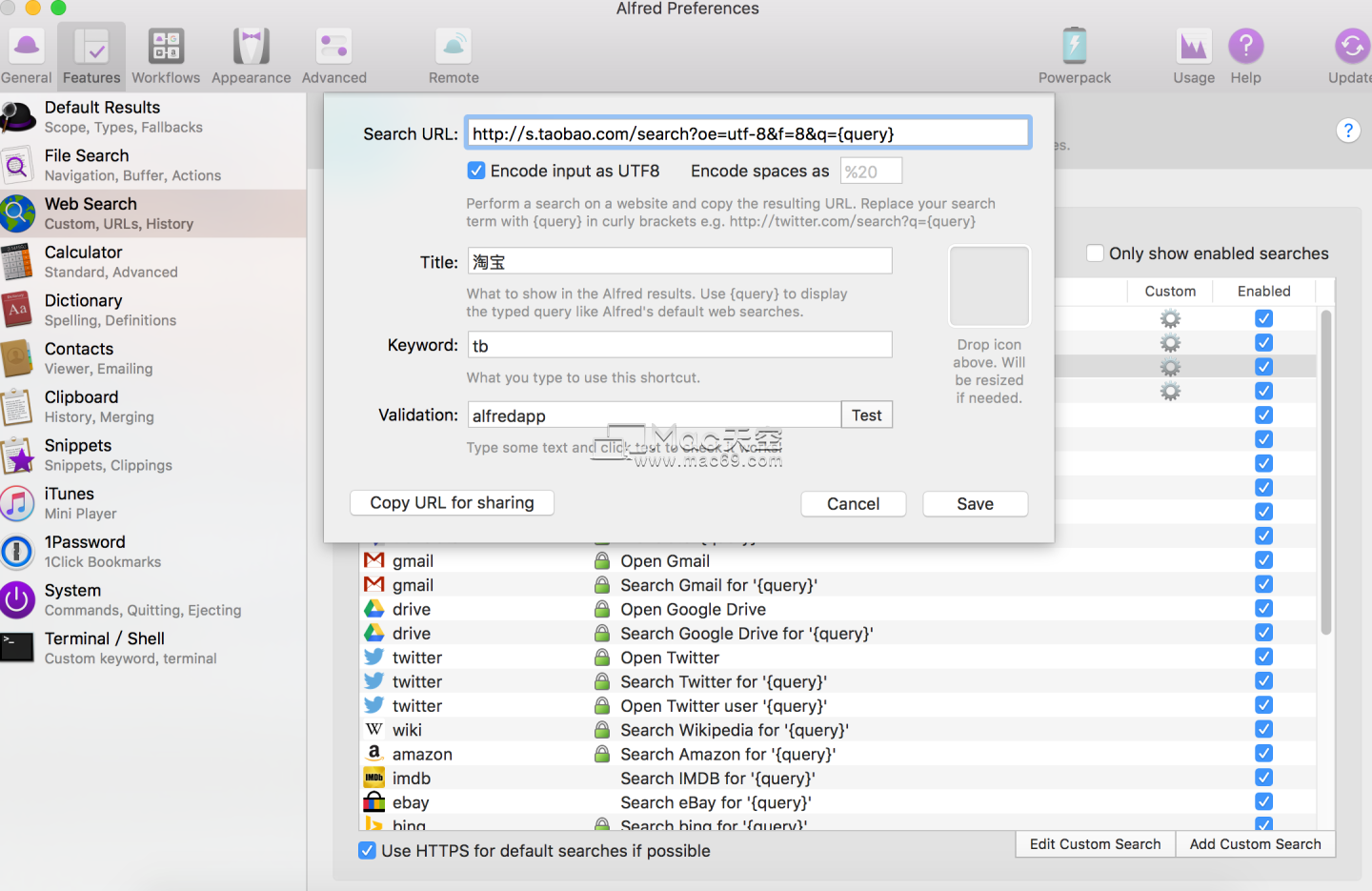The image size is (1372, 891).
Task: Save the custom search
Action: pyautogui.click(x=976, y=503)
